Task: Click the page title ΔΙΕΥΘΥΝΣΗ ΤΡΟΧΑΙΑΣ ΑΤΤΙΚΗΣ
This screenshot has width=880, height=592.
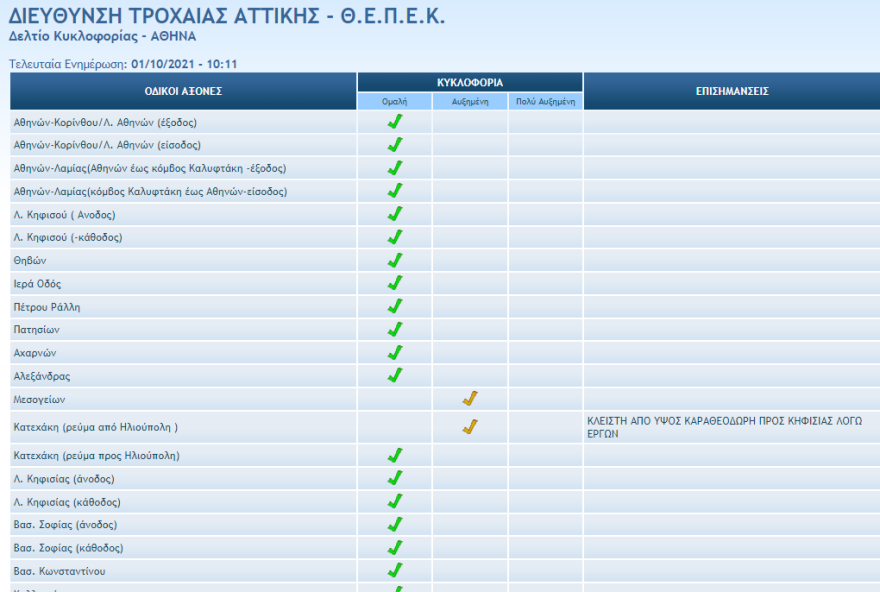Action: (227, 17)
